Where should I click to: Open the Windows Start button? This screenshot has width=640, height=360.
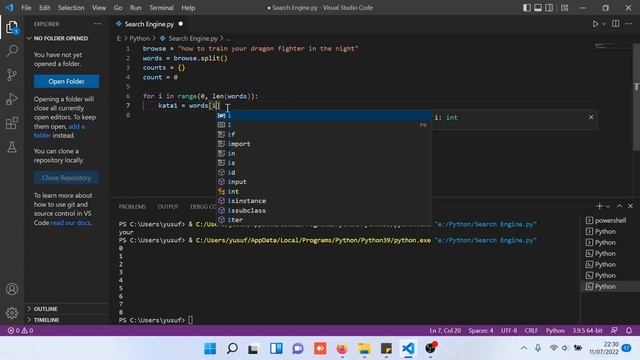click(x=210, y=349)
